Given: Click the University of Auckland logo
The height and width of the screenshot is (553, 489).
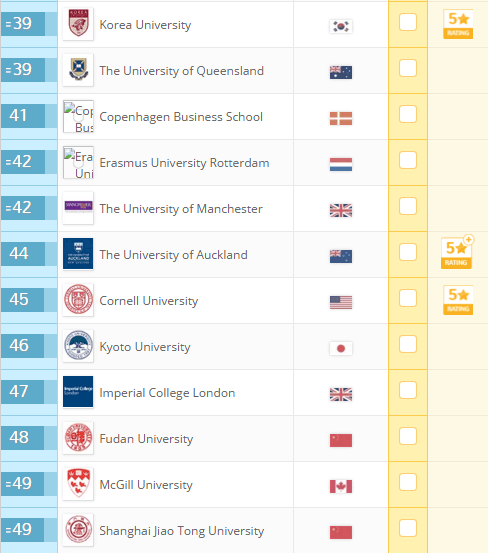Looking at the screenshot, I should [78, 254].
